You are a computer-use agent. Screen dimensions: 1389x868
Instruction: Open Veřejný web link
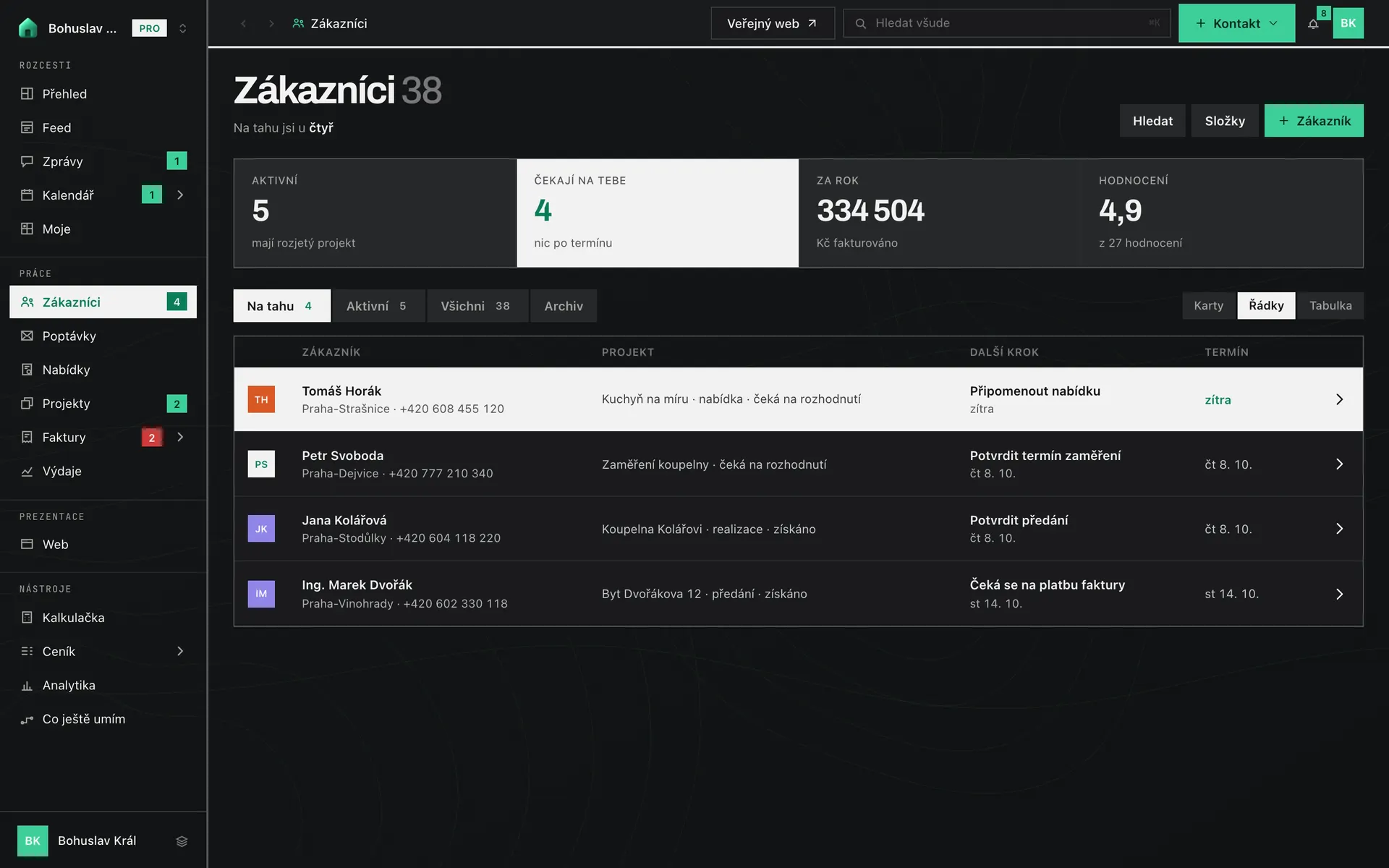[x=772, y=24]
